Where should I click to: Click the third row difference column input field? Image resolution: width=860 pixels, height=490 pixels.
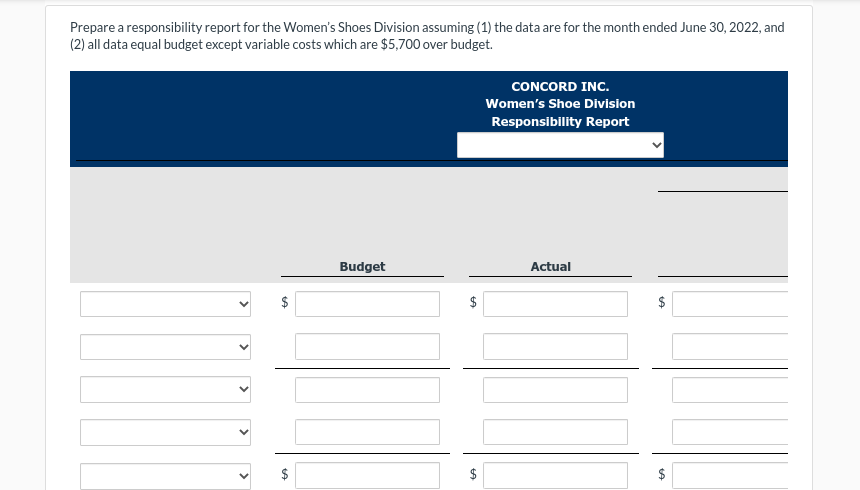[730, 390]
